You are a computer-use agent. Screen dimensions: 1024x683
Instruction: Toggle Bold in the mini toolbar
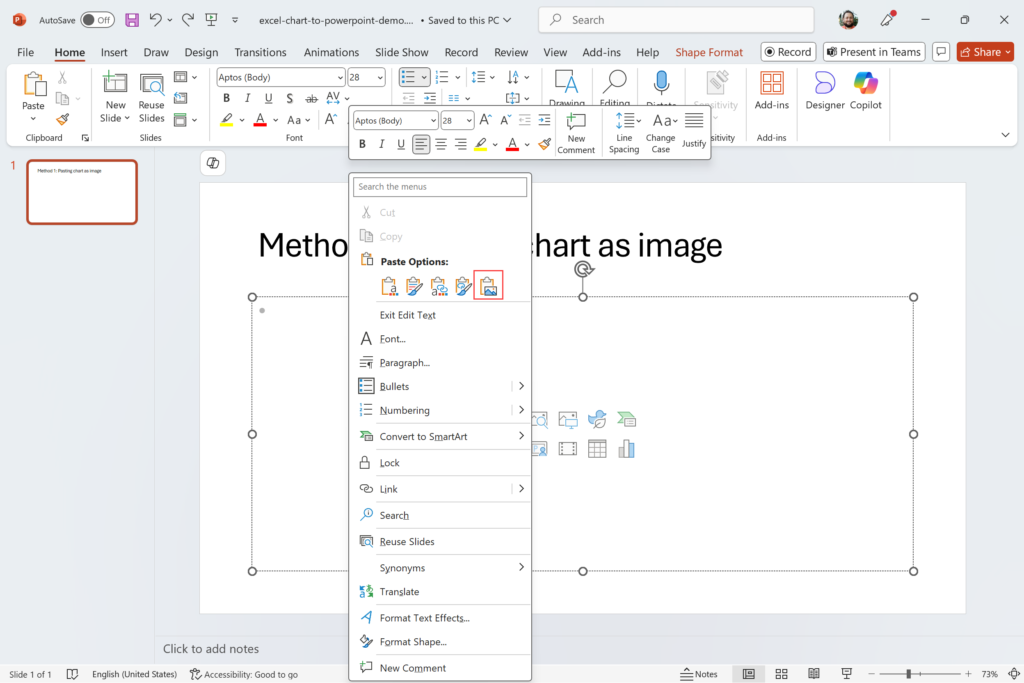click(362, 144)
